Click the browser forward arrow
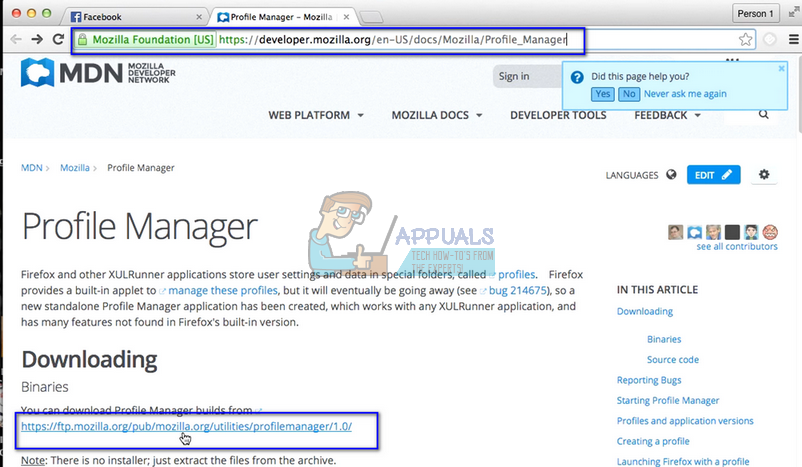The width and height of the screenshot is (802, 467). pyautogui.click(x=37, y=39)
